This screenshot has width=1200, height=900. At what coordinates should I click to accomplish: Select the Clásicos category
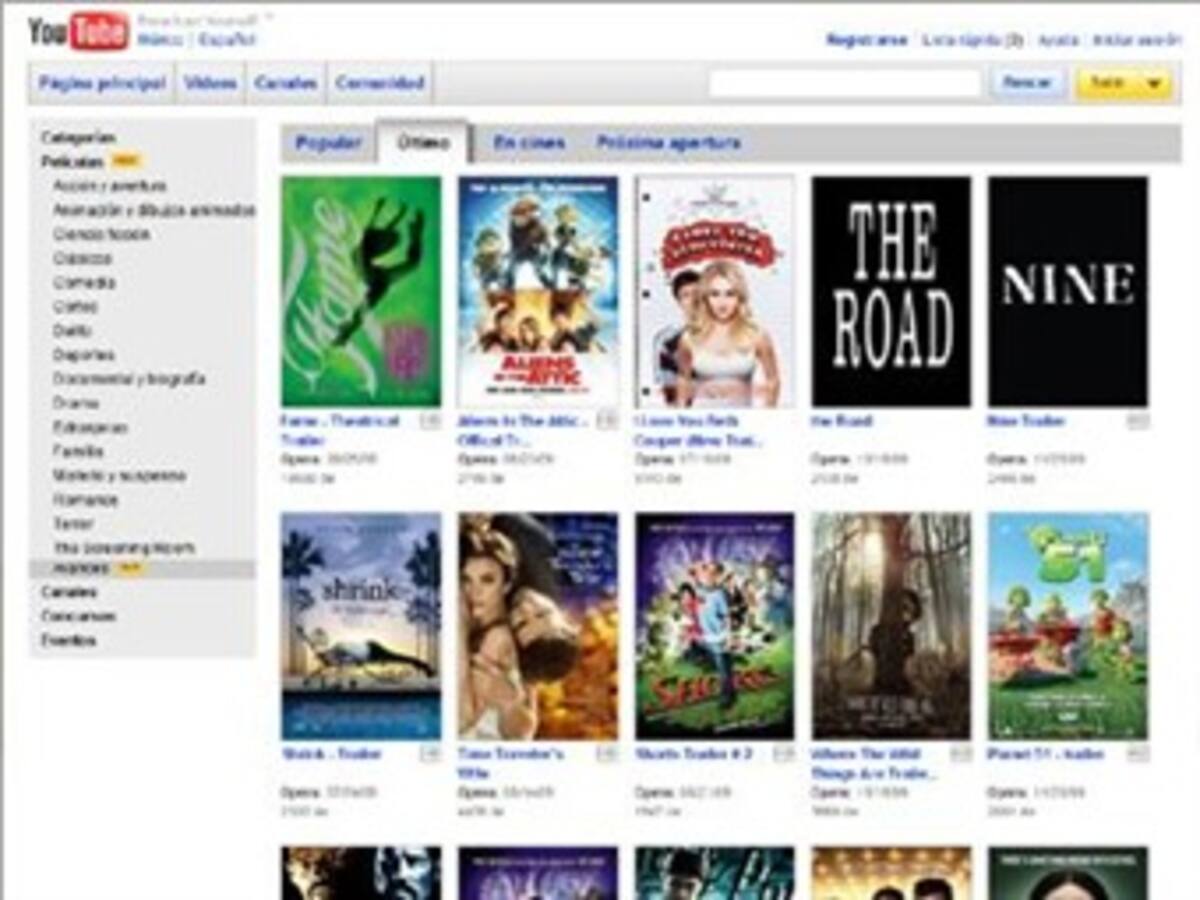82,258
